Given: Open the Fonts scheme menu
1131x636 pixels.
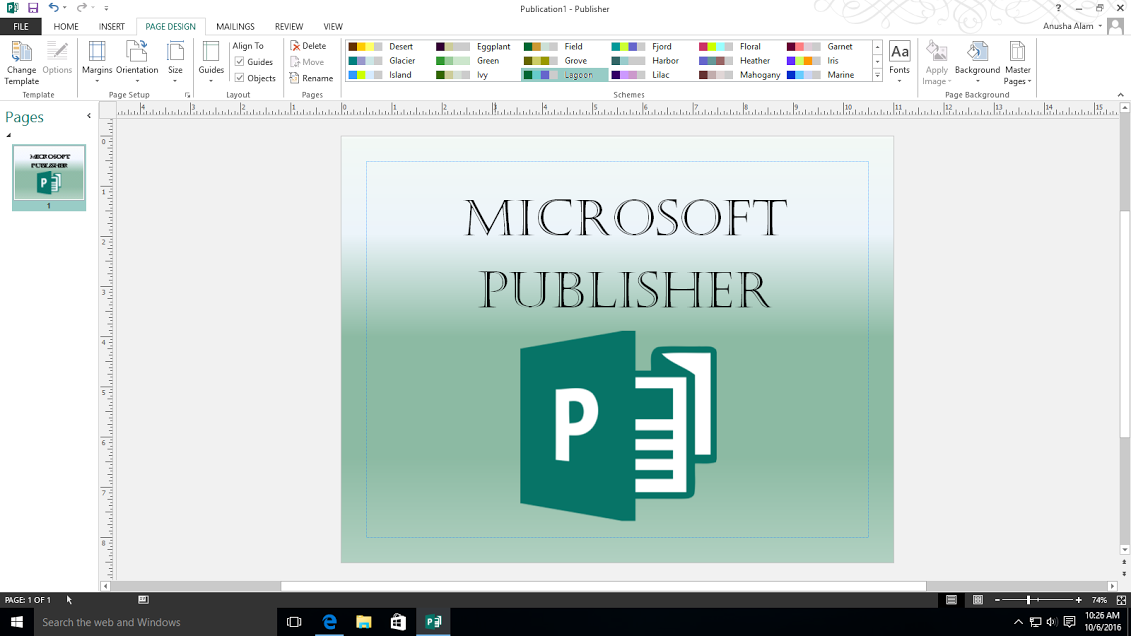Looking at the screenshot, I should click(x=899, y=63).
